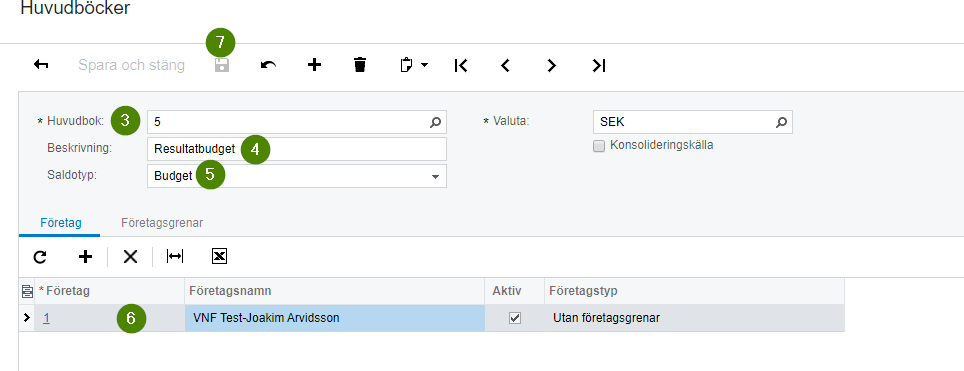The image size is (964, 371).
Task: Uncheck the Aktiv checkbox in row 1
Action: coord(515,318)
